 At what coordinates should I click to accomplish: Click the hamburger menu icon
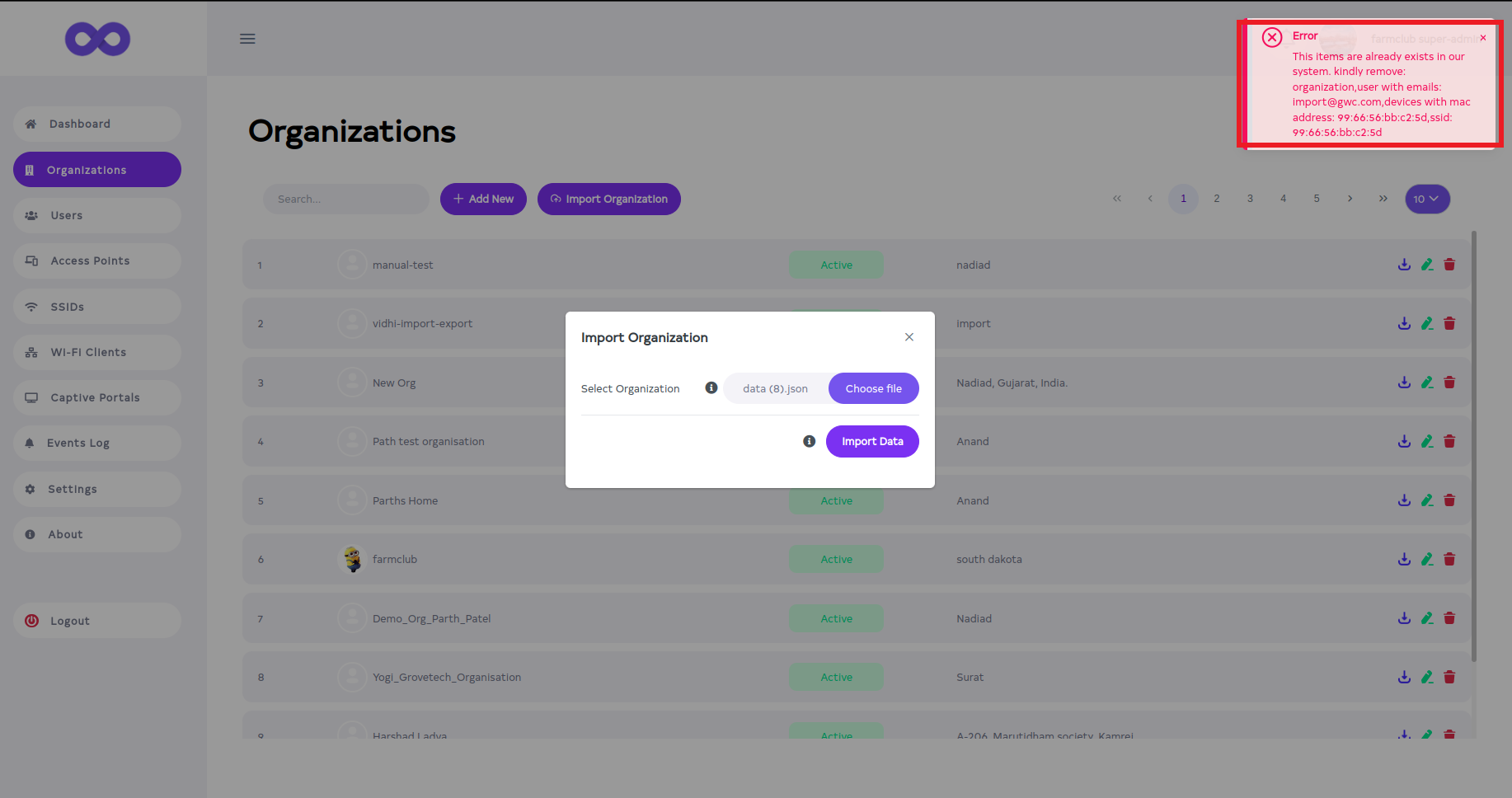[x=247, y=39]
